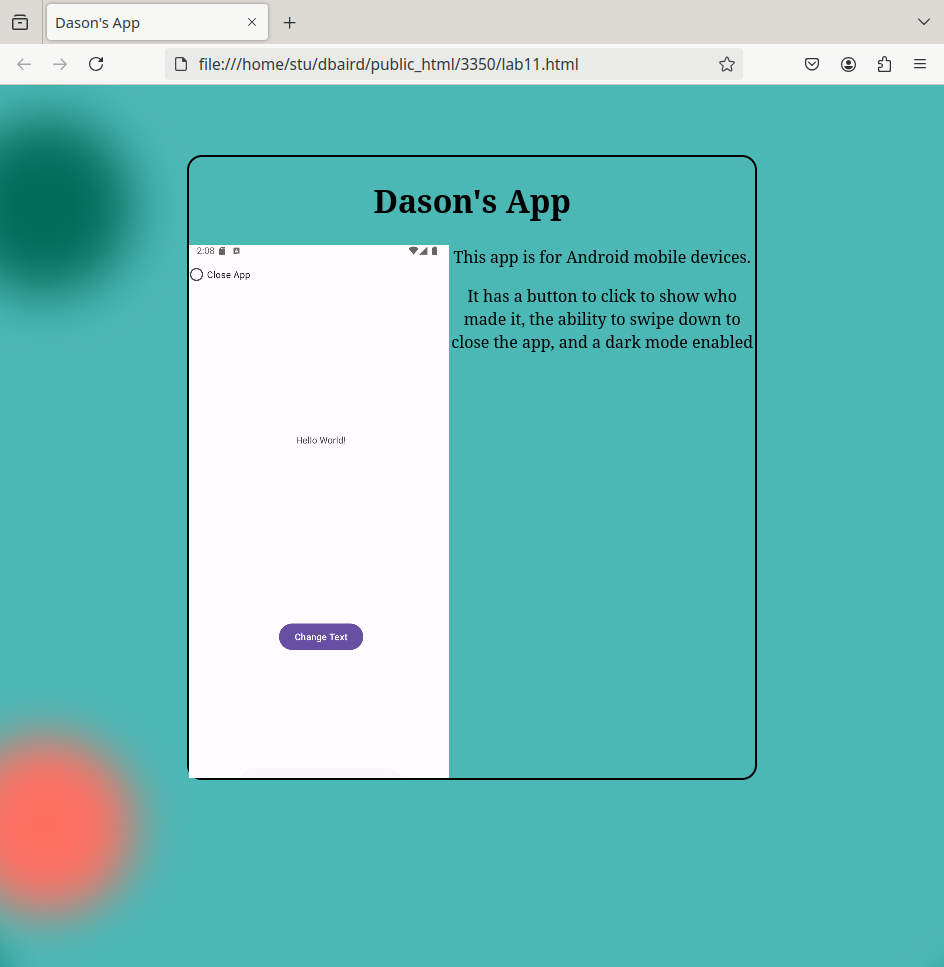Go back one page

point(24,64)
